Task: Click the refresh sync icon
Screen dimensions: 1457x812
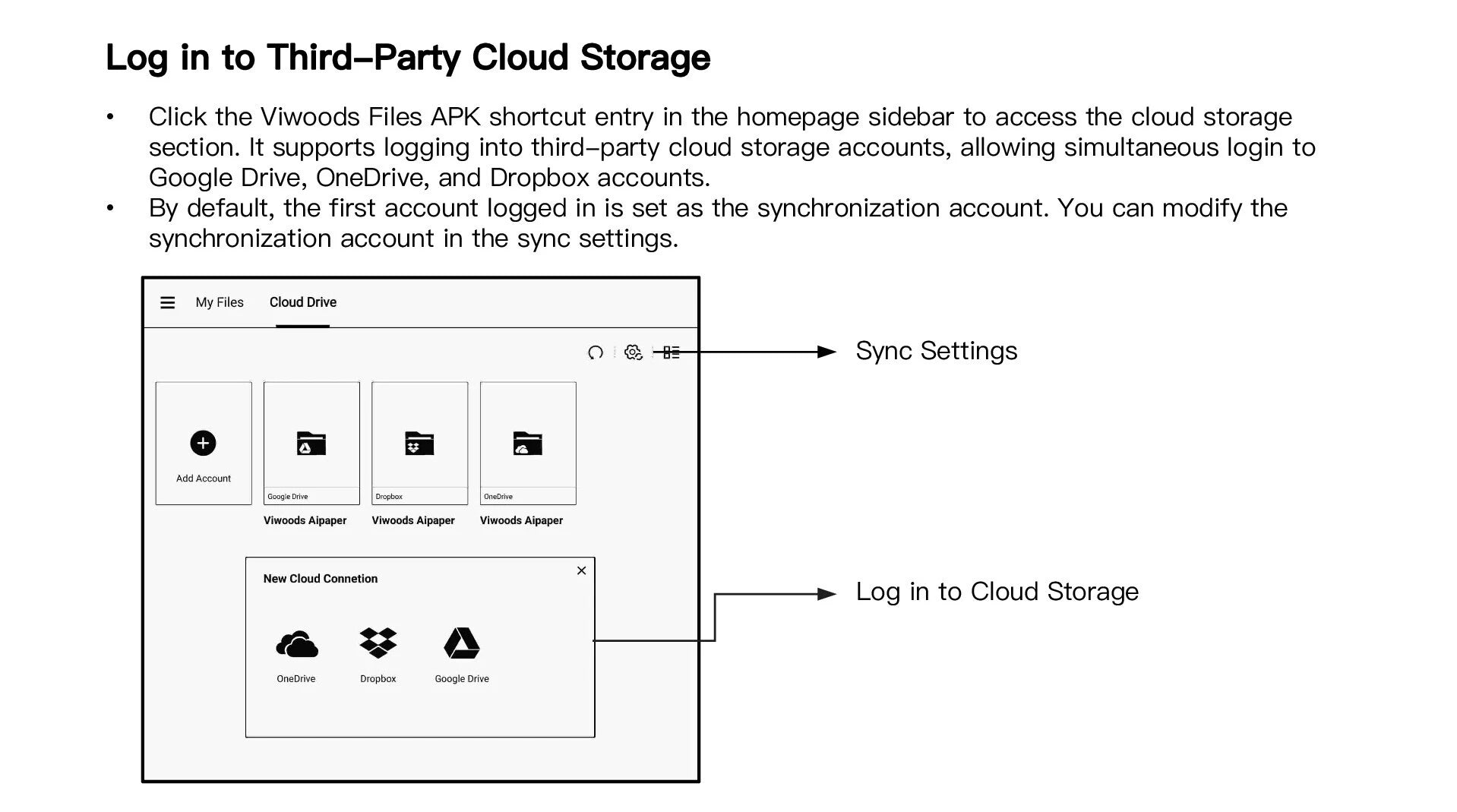Action: click(596, 352)
